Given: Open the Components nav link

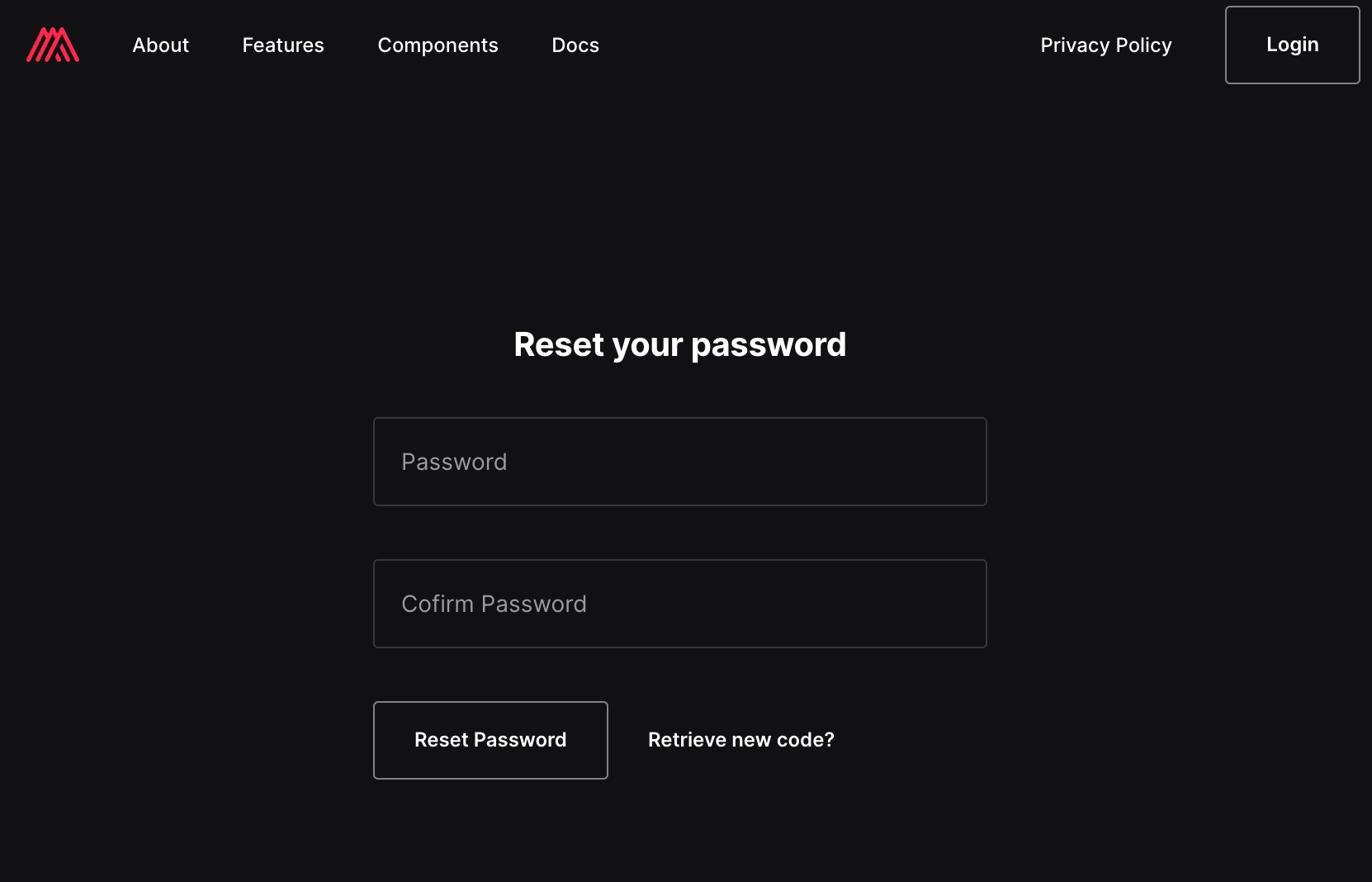Looking at the screenshot, I should (438, 45).
